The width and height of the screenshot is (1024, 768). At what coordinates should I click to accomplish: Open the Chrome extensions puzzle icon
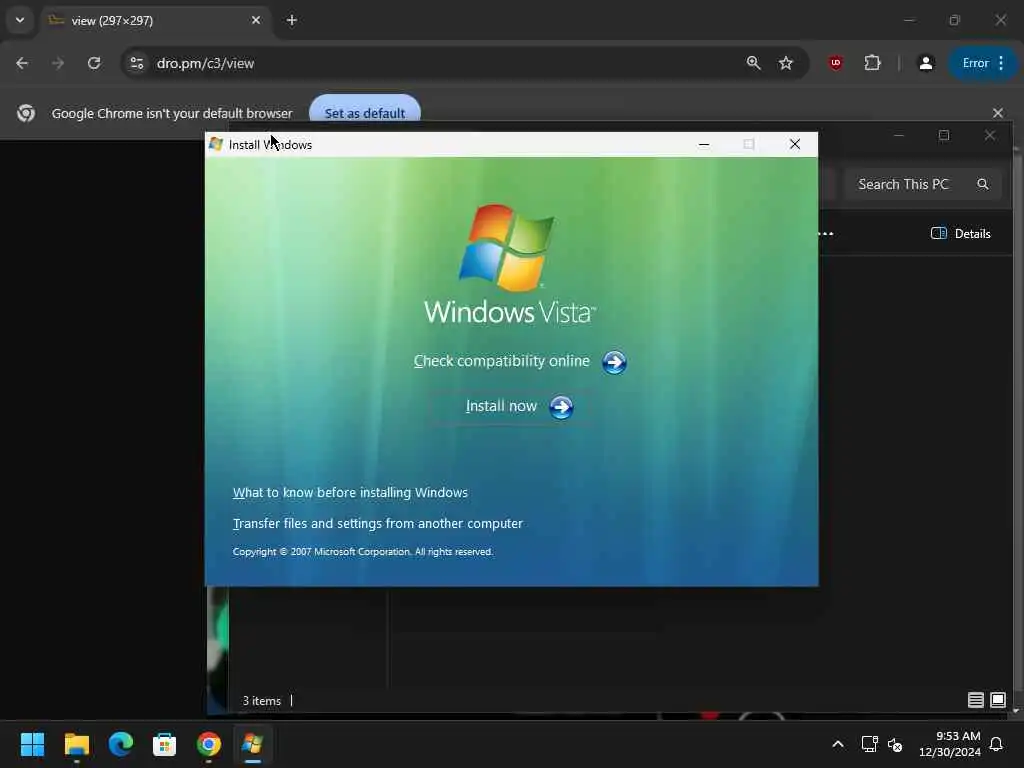tap(872, 63)
